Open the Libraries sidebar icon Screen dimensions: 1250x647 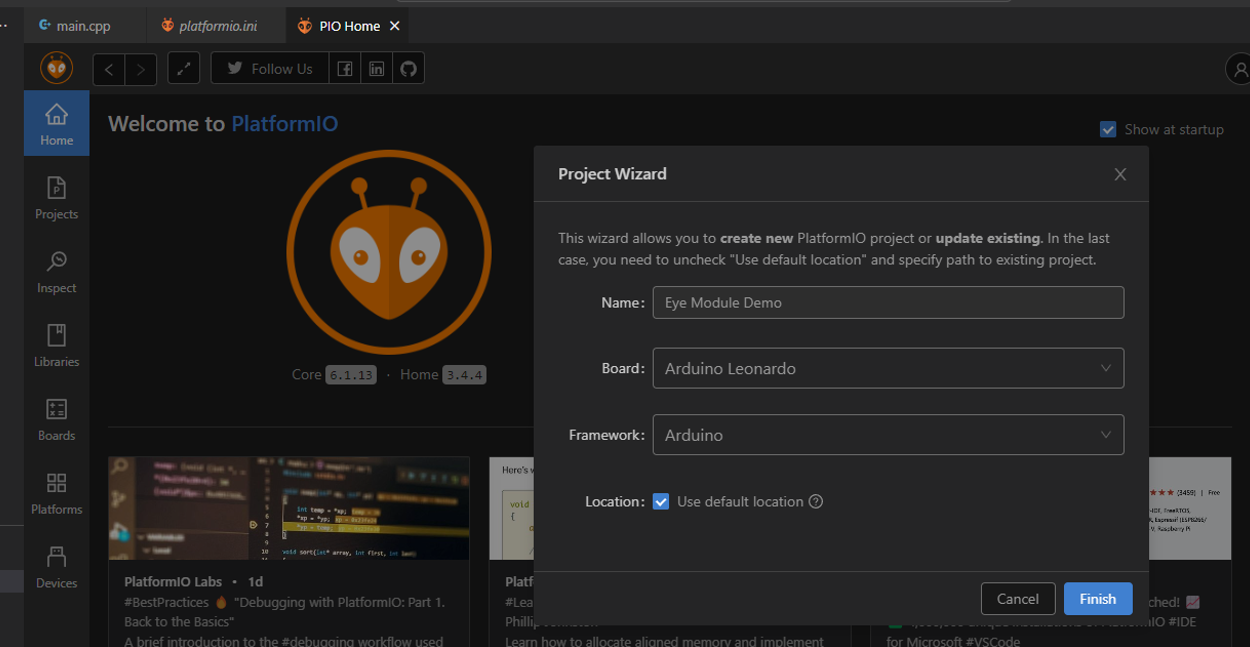click(56, 345)
